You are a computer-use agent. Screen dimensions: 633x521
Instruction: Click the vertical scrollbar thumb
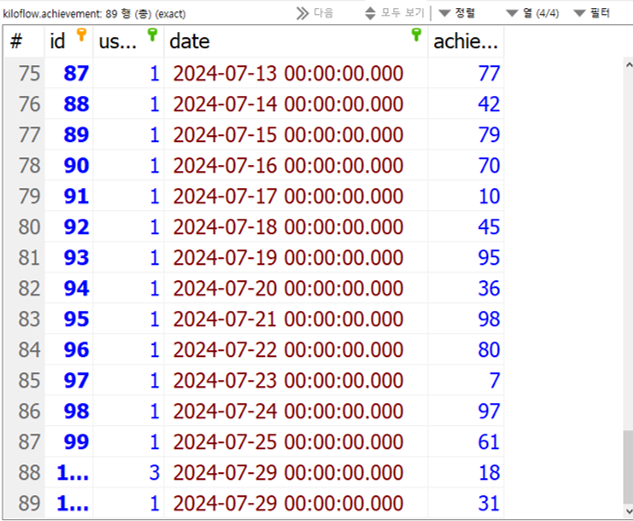click(628, 467)
